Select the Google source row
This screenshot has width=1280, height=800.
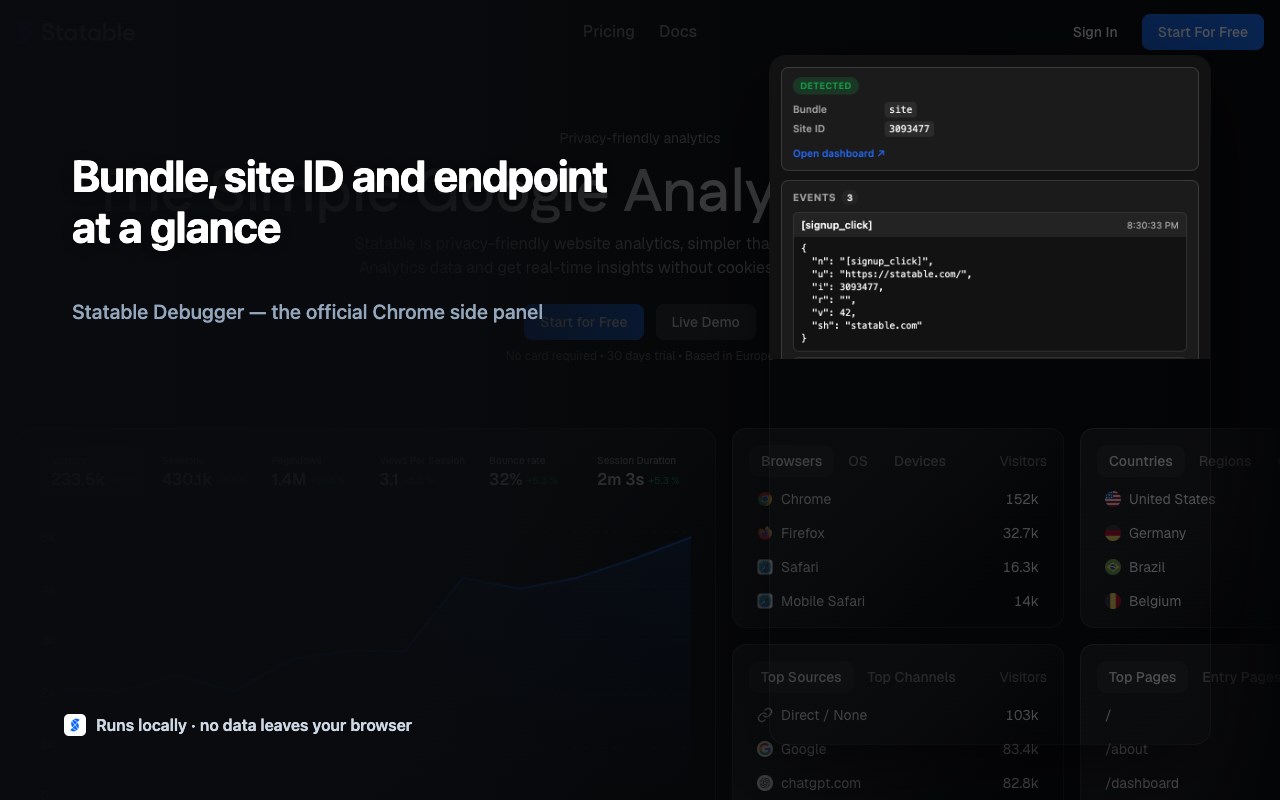pos(898,749)
